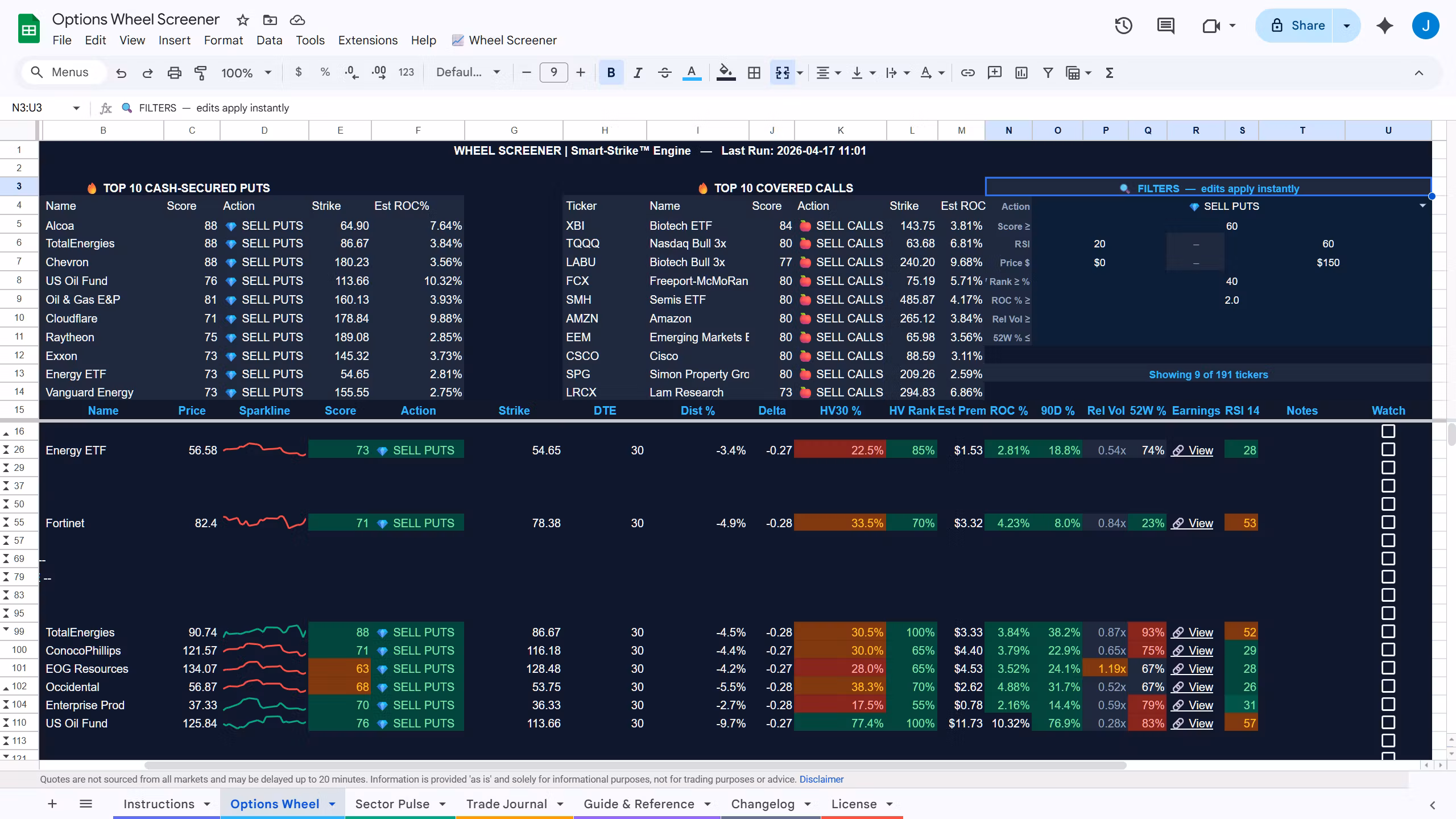
Task: Toggle Italic formatting
Action: 638,73
